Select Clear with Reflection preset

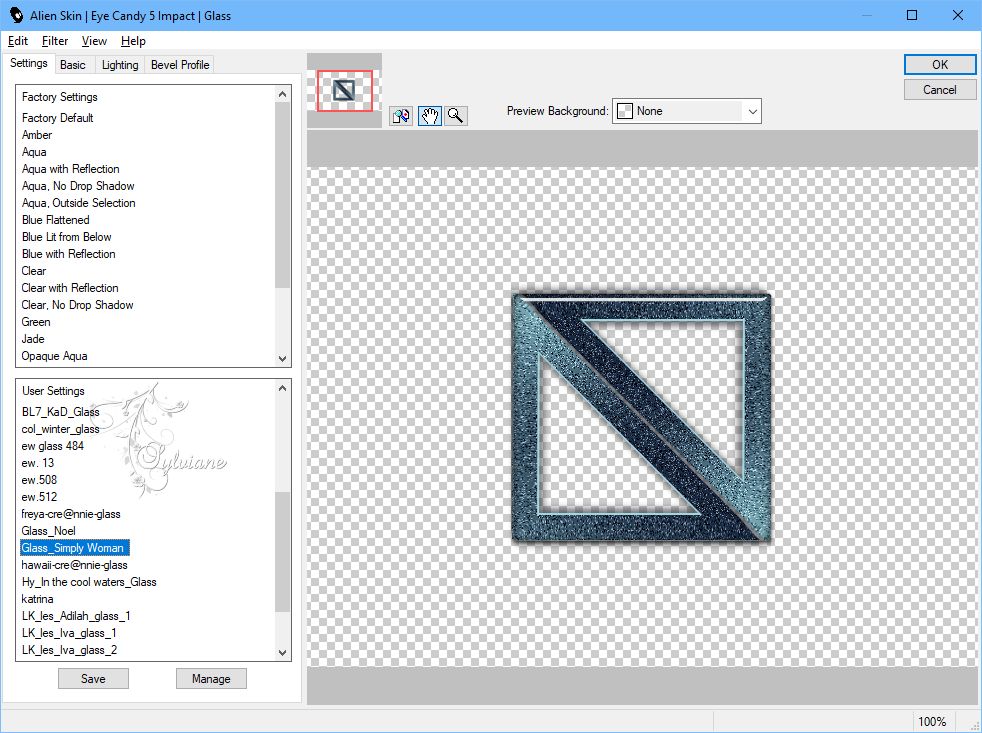pyautogui.click(x=70, y=288)
